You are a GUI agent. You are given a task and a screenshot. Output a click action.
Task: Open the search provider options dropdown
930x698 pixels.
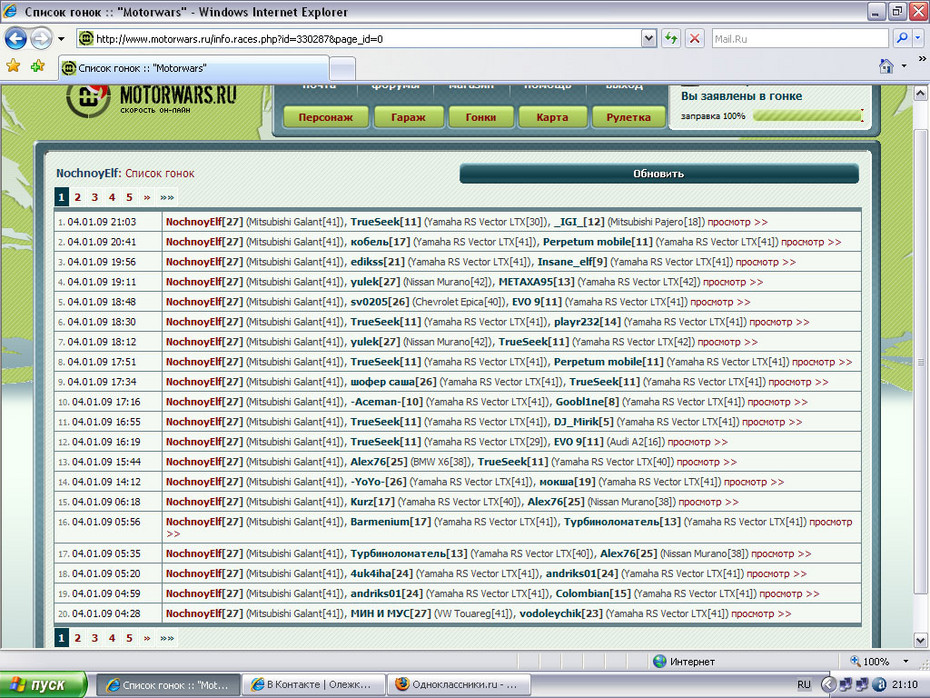click(918, 39)
